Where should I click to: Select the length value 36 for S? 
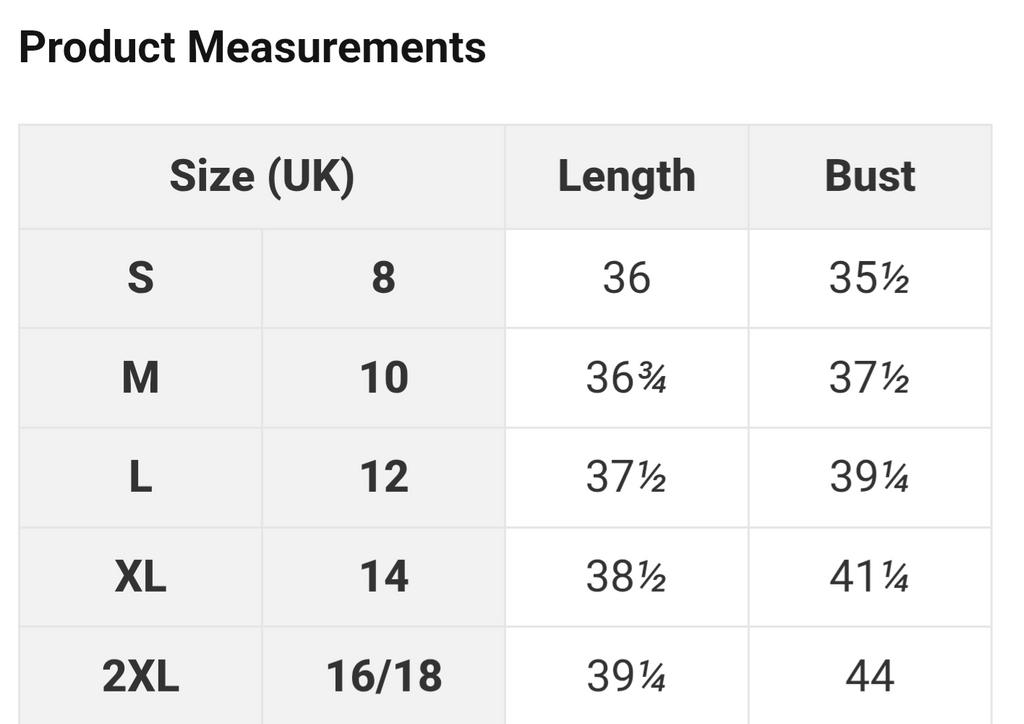pos(627,279)
